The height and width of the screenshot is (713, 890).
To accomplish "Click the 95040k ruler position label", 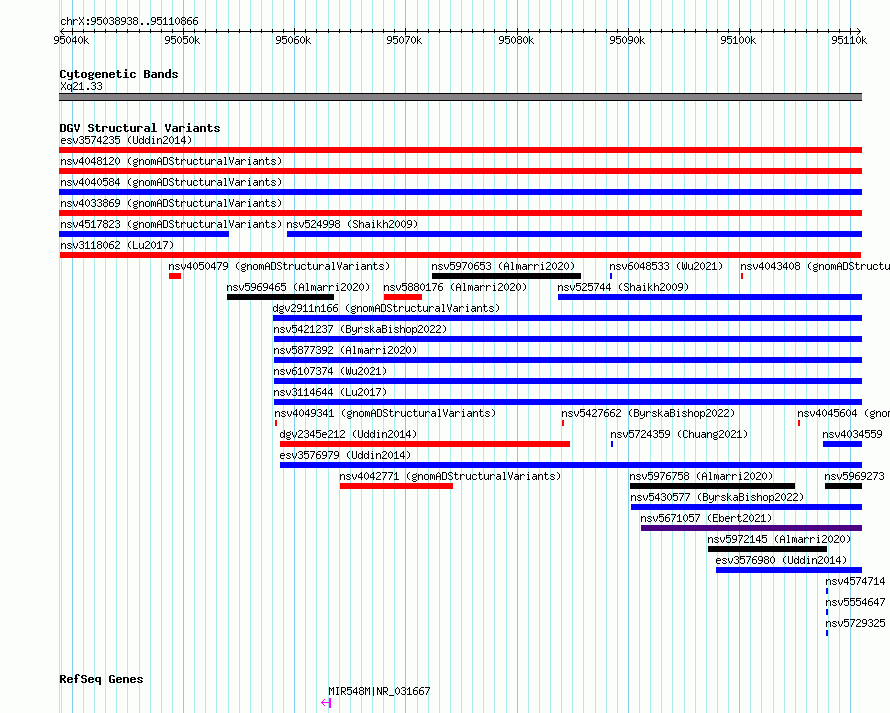I will pos(71,40).
